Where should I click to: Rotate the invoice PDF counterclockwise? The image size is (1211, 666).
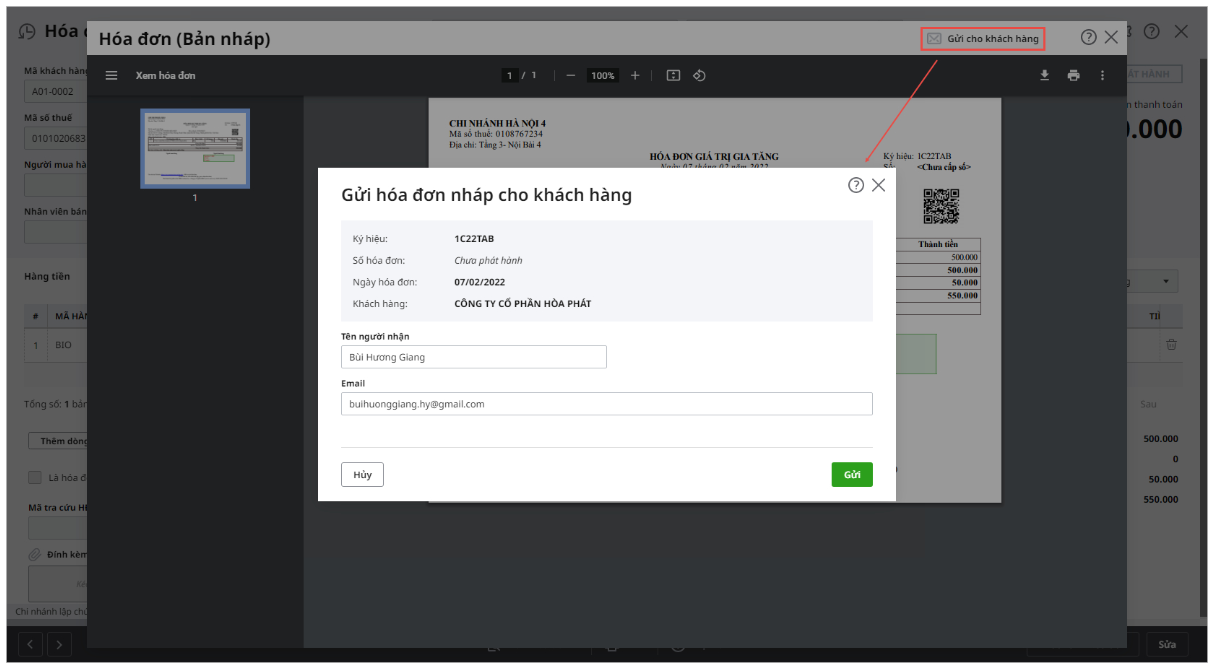699,75
